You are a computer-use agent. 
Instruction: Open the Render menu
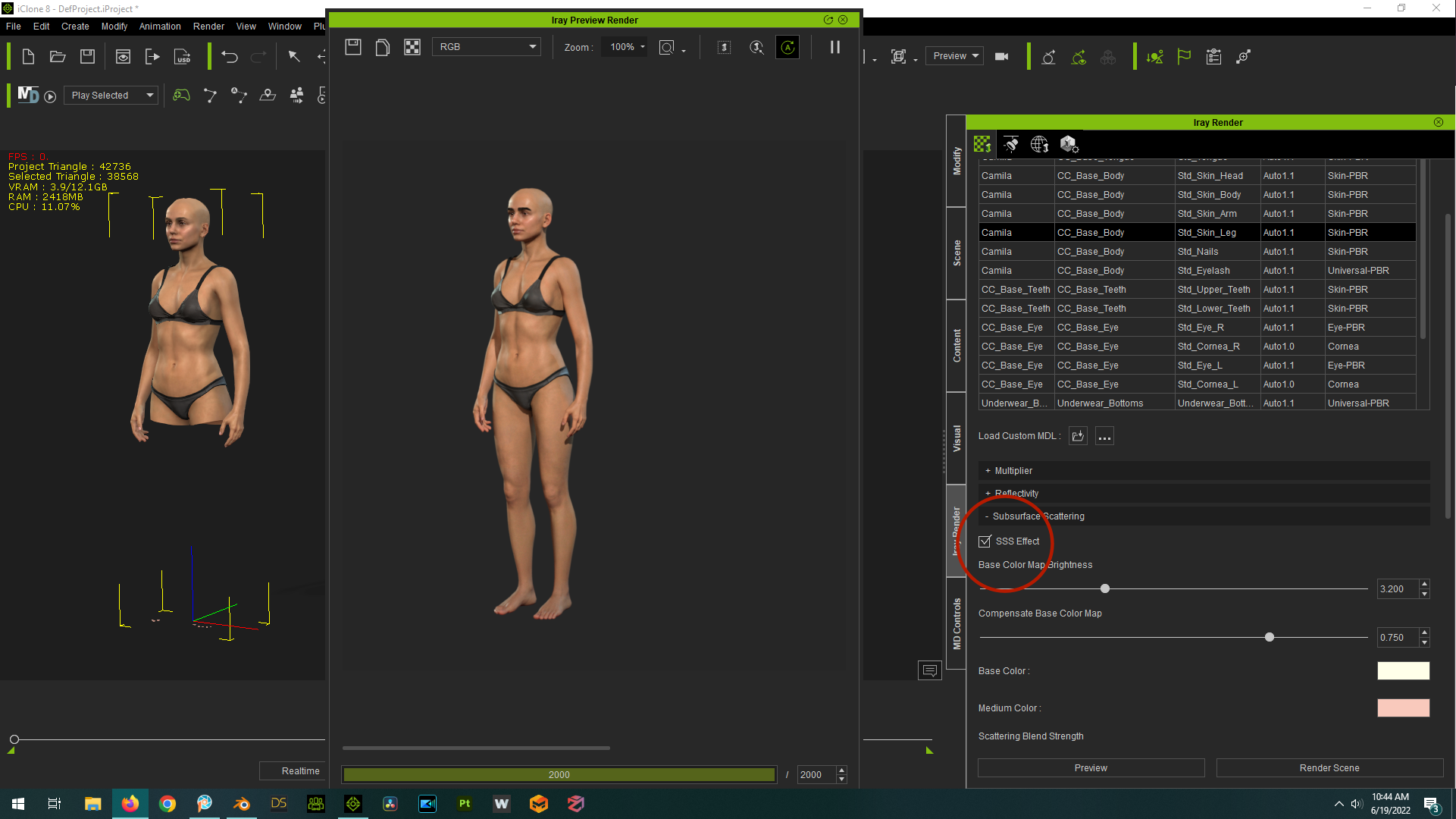click(x=208, y=26)
